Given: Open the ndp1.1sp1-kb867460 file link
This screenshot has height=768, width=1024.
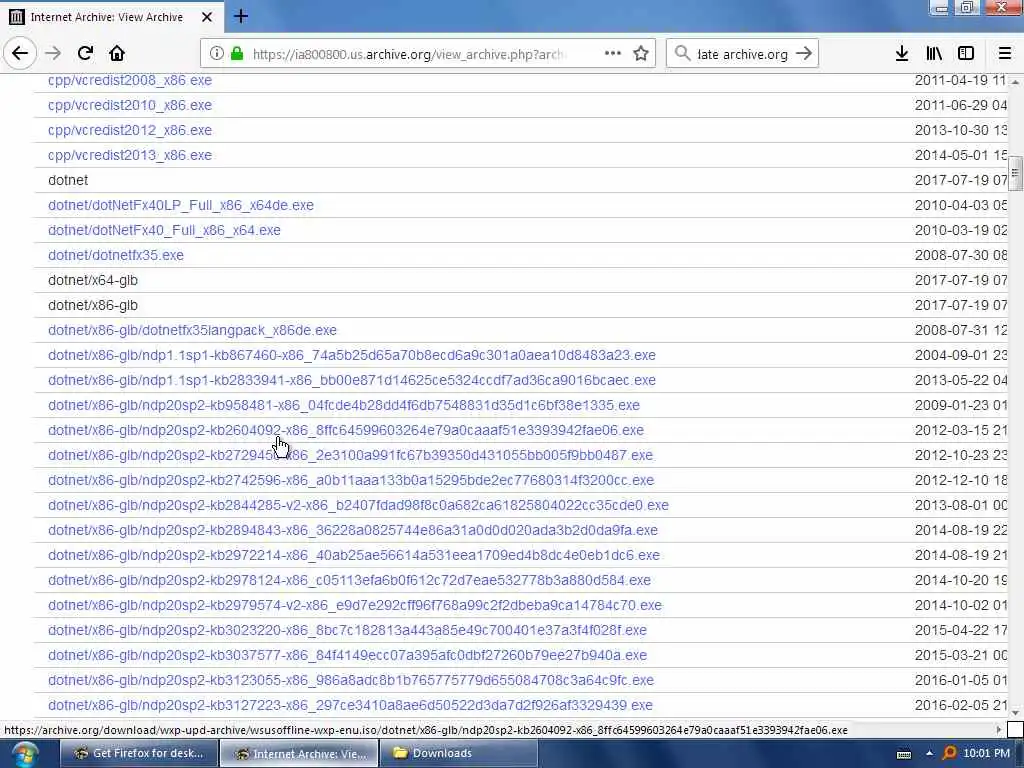Looking at the screenshot, I should 352,355.
